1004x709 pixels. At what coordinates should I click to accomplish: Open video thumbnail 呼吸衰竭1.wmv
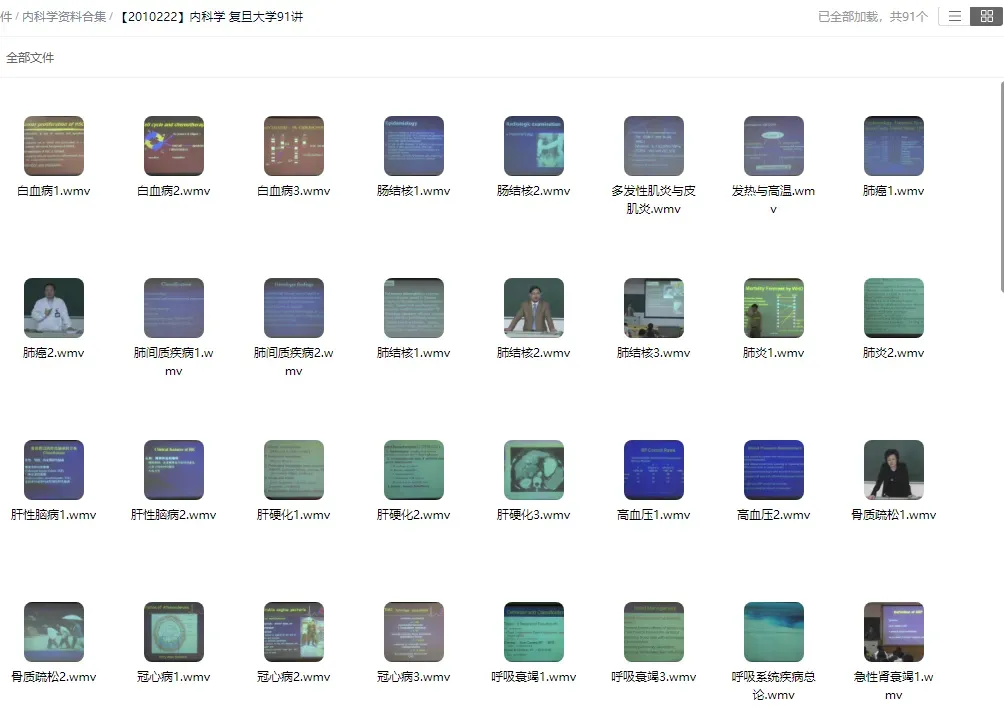tap(534, 632)
